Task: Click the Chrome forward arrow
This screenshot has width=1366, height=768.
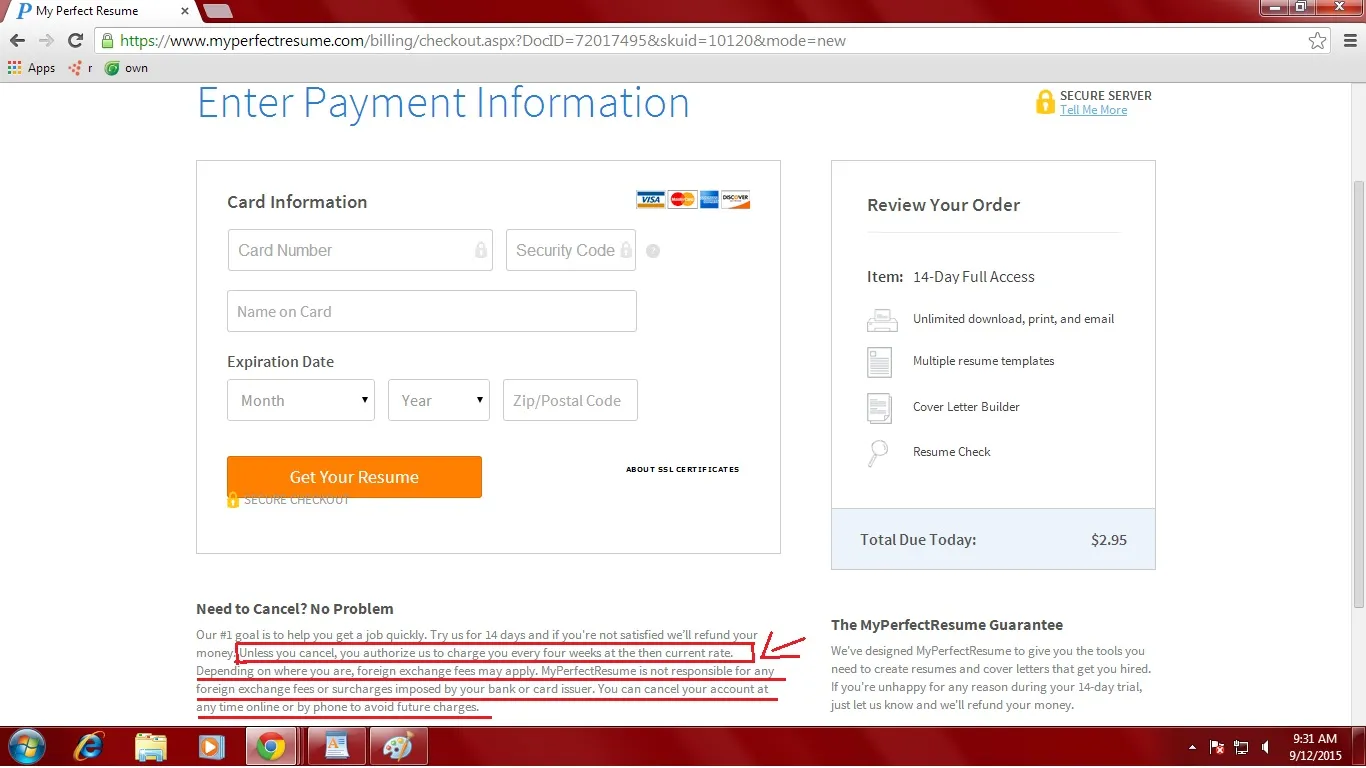Action: point(46,40)
